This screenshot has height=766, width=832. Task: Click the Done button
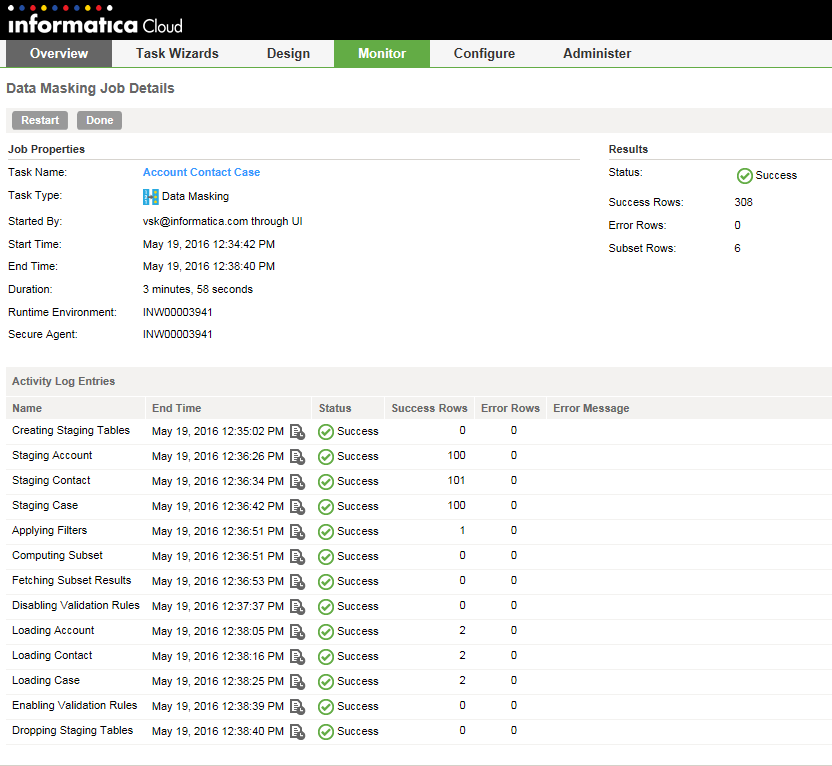coord(100,120)
